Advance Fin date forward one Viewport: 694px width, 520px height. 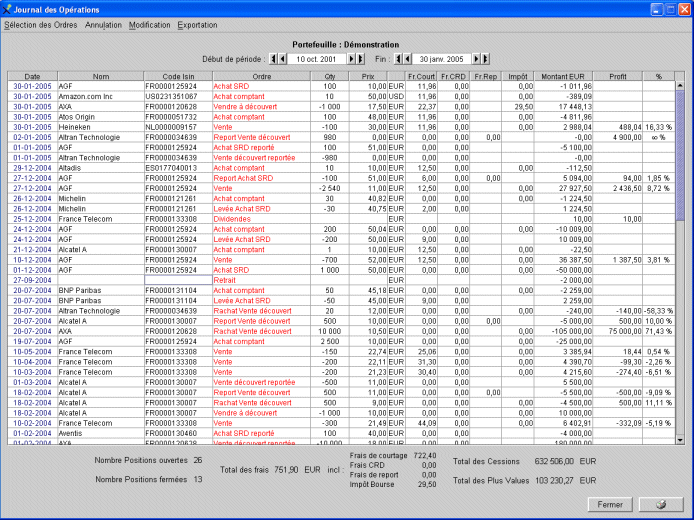pyautogui.click(x=476, y=59)
